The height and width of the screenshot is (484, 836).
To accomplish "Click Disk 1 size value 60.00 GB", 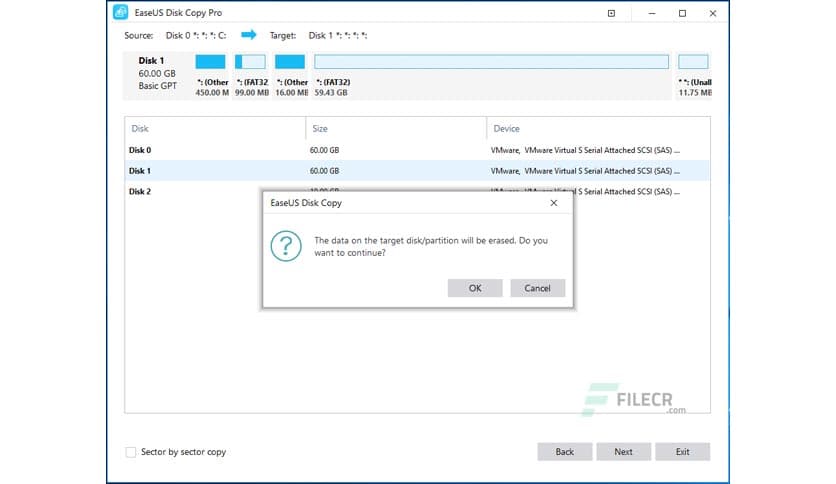I will coord(324,171).
